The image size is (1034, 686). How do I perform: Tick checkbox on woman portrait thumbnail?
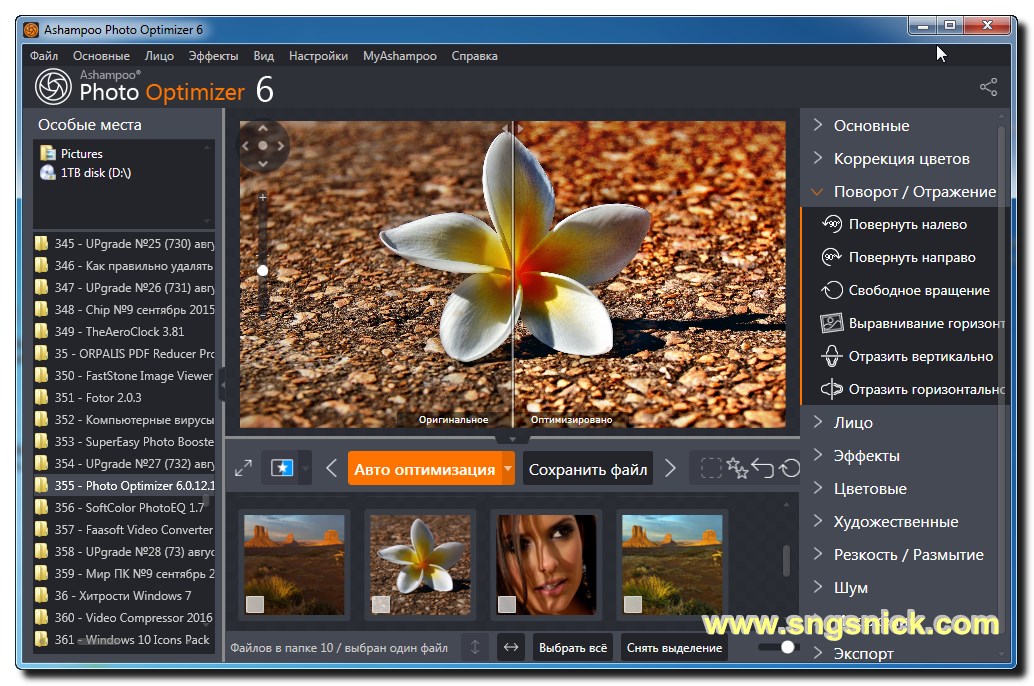pos(506,604)
